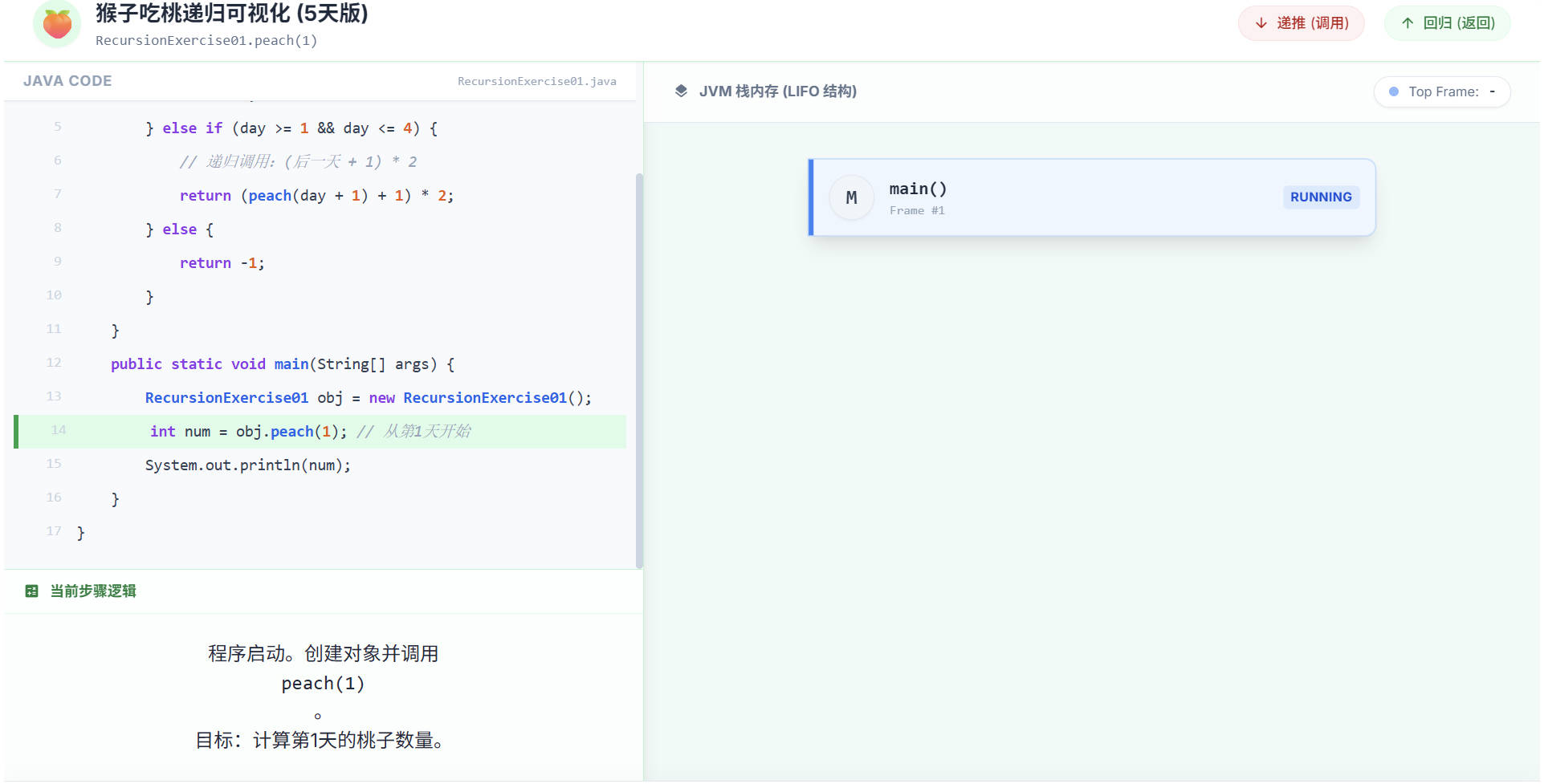
Task: Click the 回归 (返回) return button
Action: (x=1447, y=23)
